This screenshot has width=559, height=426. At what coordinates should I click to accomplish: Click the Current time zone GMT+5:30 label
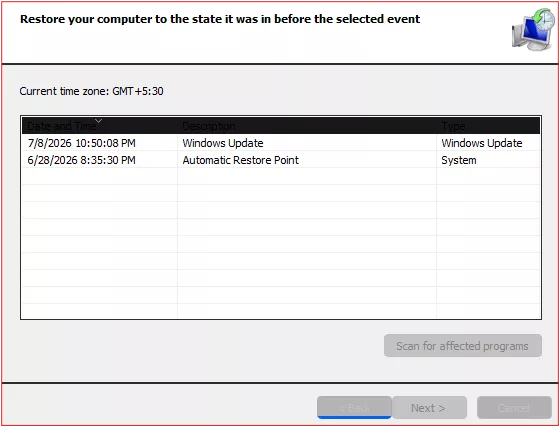tap(91, 91)
